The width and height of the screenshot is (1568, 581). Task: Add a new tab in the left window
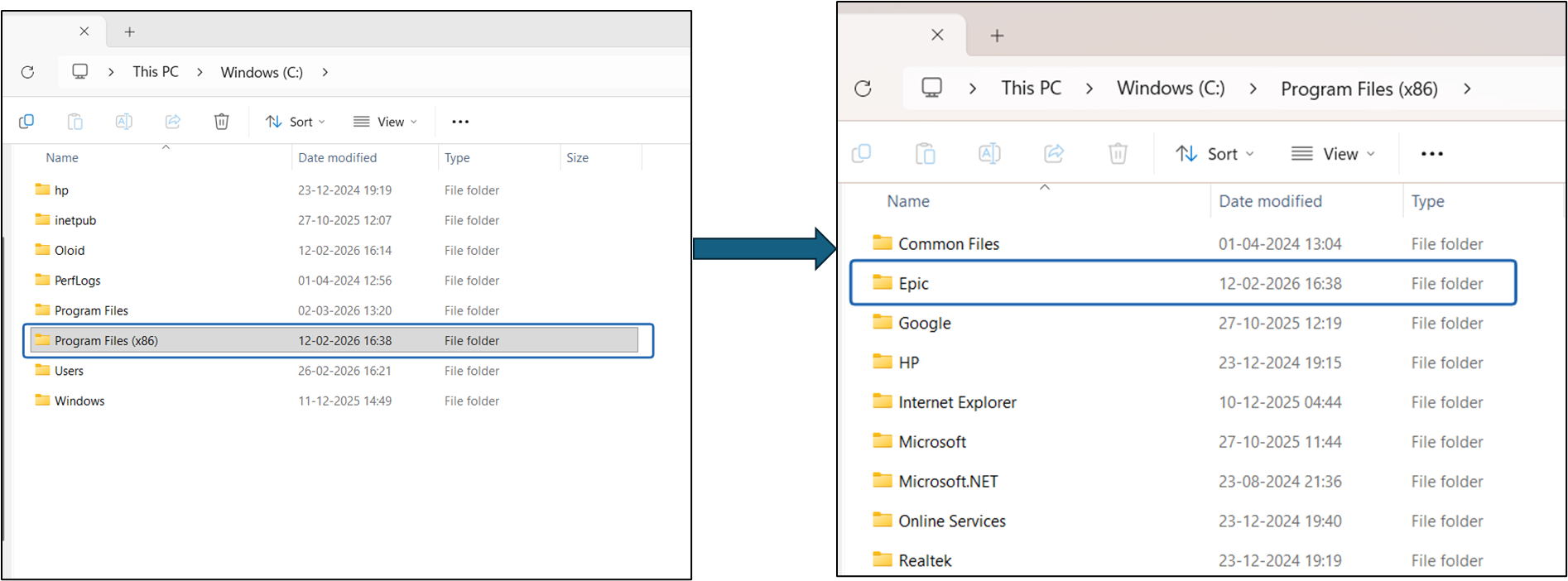[129, 32]
